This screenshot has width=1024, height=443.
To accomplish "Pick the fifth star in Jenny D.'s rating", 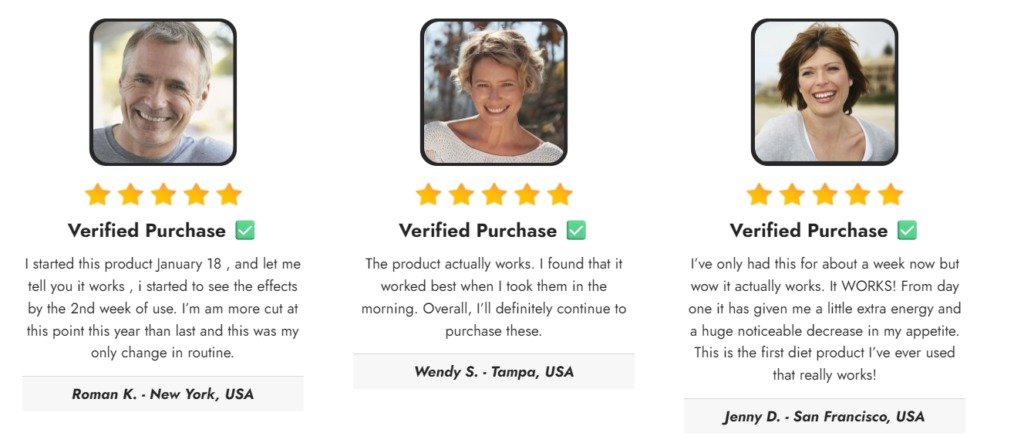I will coord(890,194).
